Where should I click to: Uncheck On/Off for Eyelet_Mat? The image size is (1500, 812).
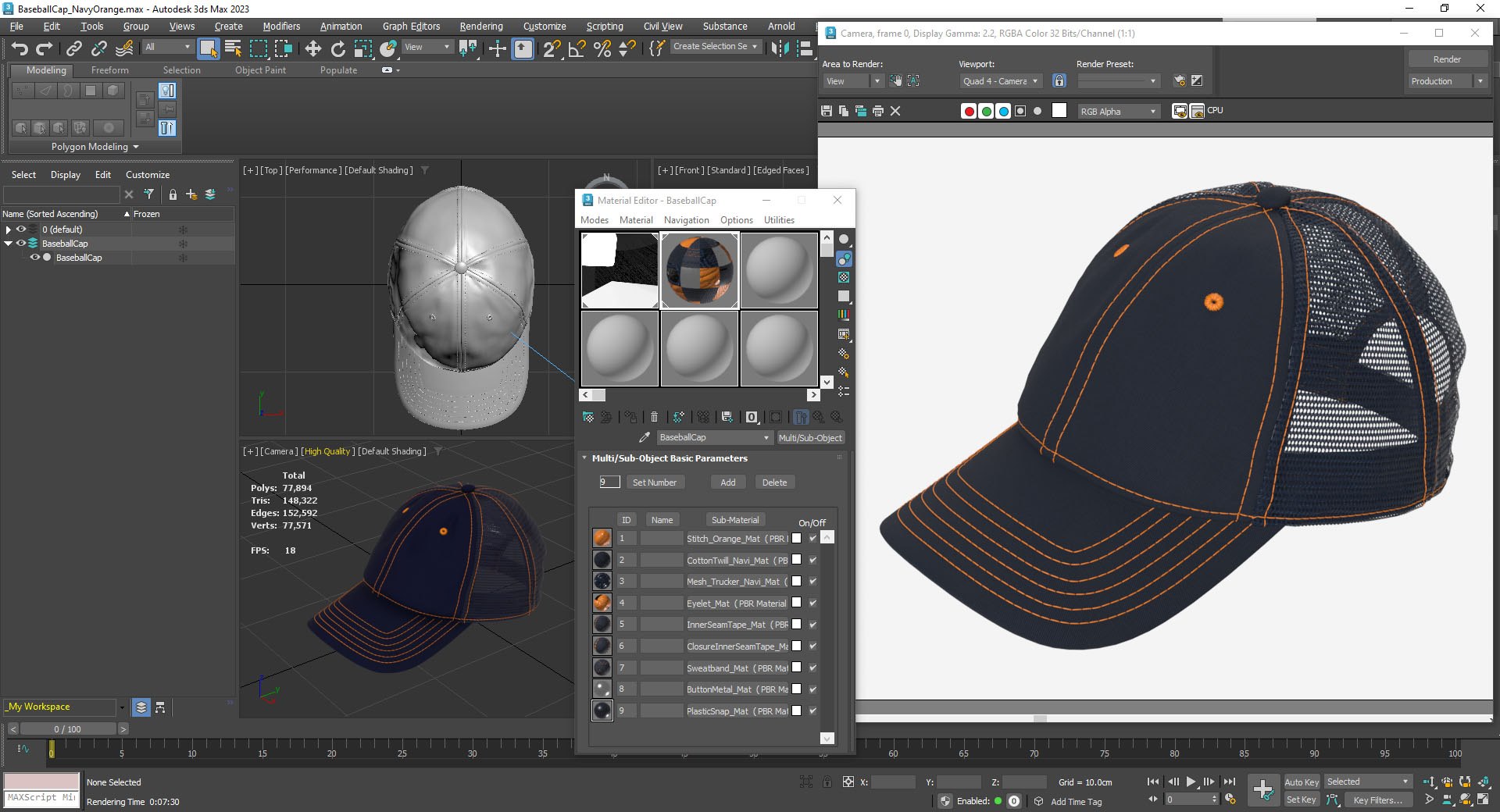tap(812, 603)
